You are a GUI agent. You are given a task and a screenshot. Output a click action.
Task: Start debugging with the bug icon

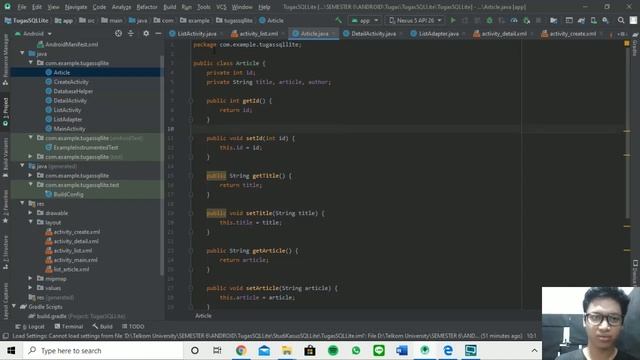pos(489,20)
